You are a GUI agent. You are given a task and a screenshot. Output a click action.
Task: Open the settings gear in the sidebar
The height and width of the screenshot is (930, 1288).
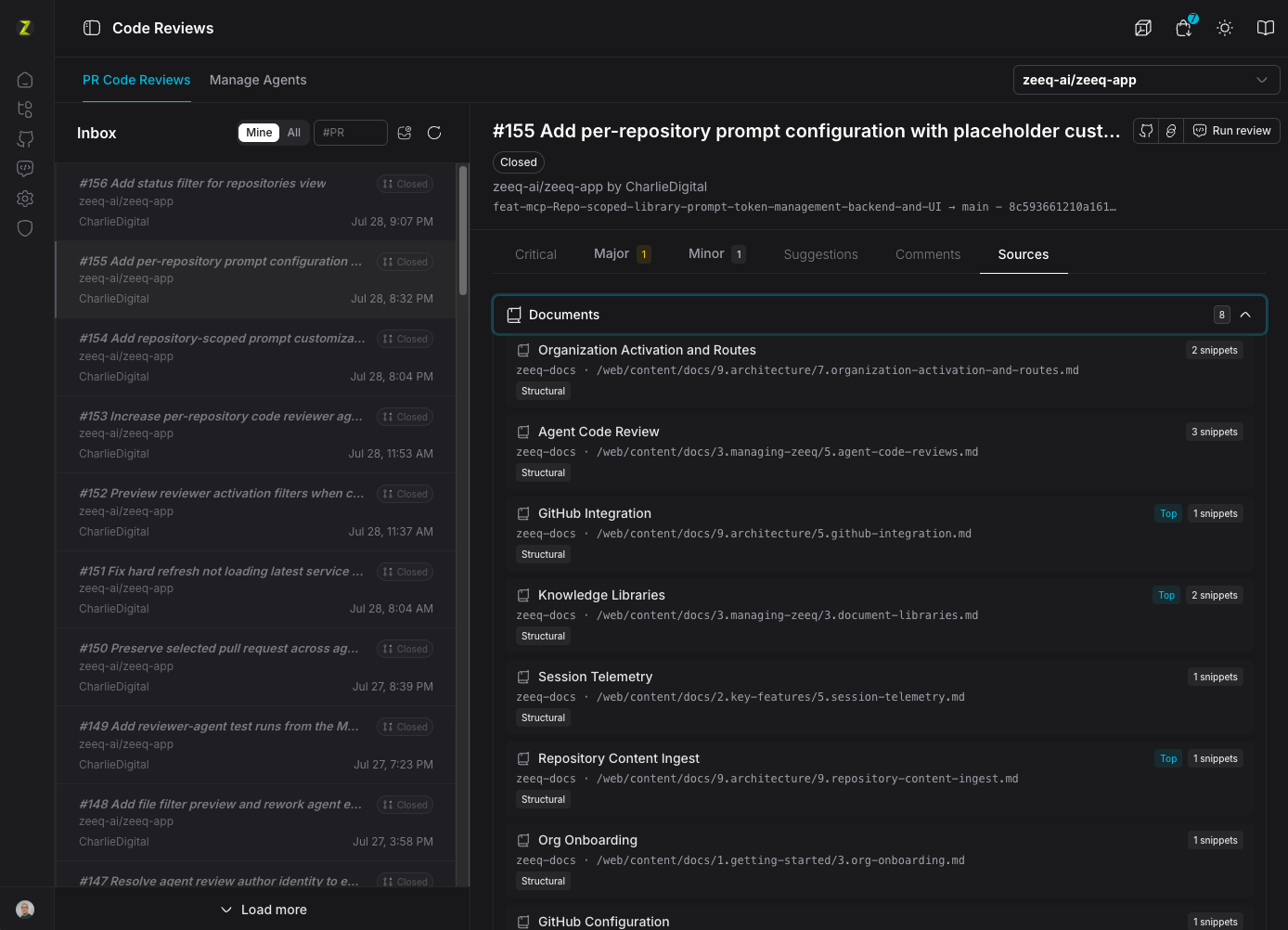click(25, 199)
